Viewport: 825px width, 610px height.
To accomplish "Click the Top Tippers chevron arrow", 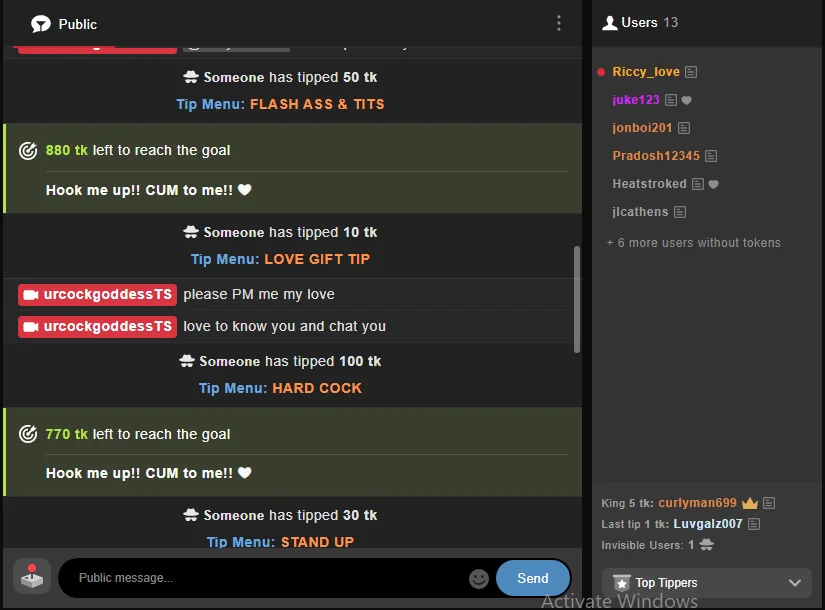I will (795, 583).
